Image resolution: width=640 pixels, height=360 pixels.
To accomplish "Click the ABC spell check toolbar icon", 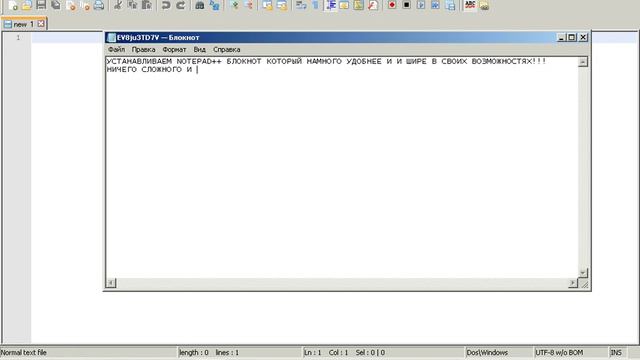I will pyautogui.click(x=470, y=4).
